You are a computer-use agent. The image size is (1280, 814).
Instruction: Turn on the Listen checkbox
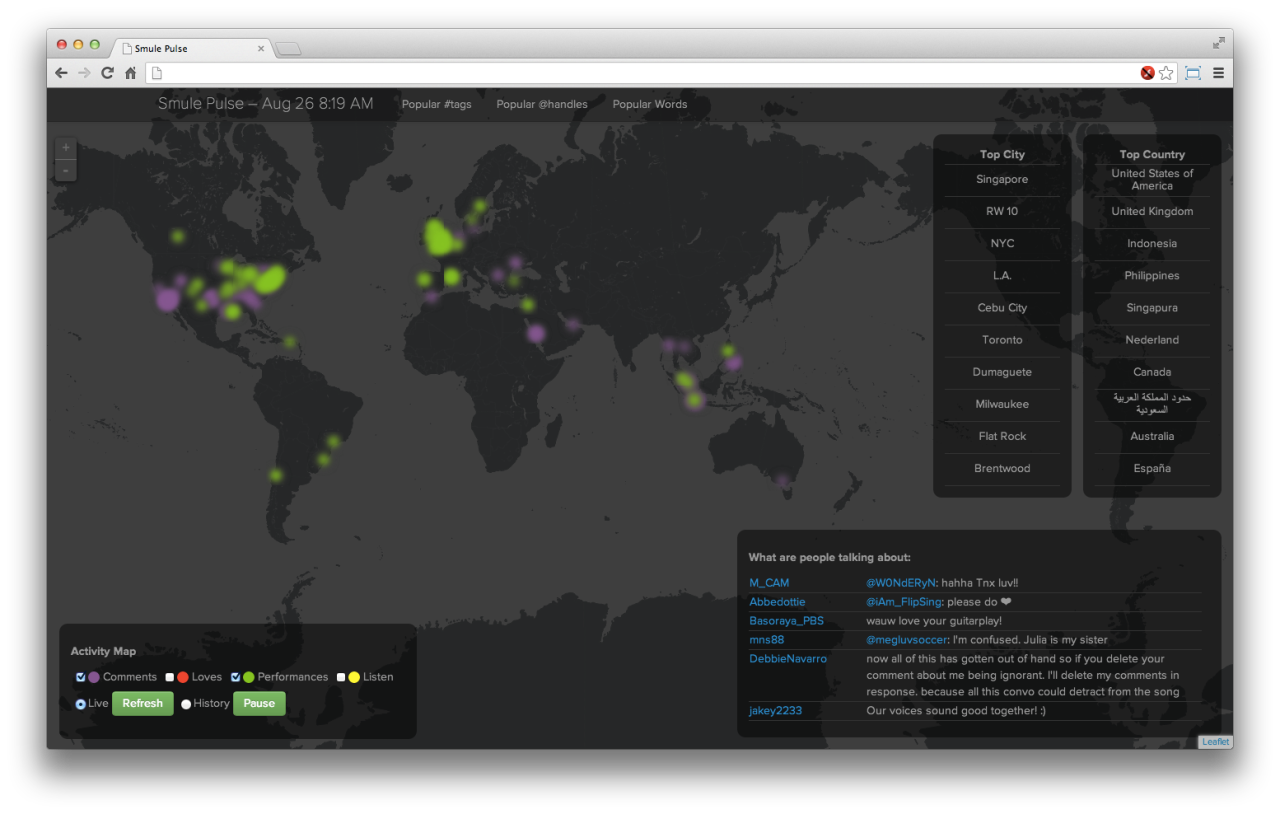[341, 677]
